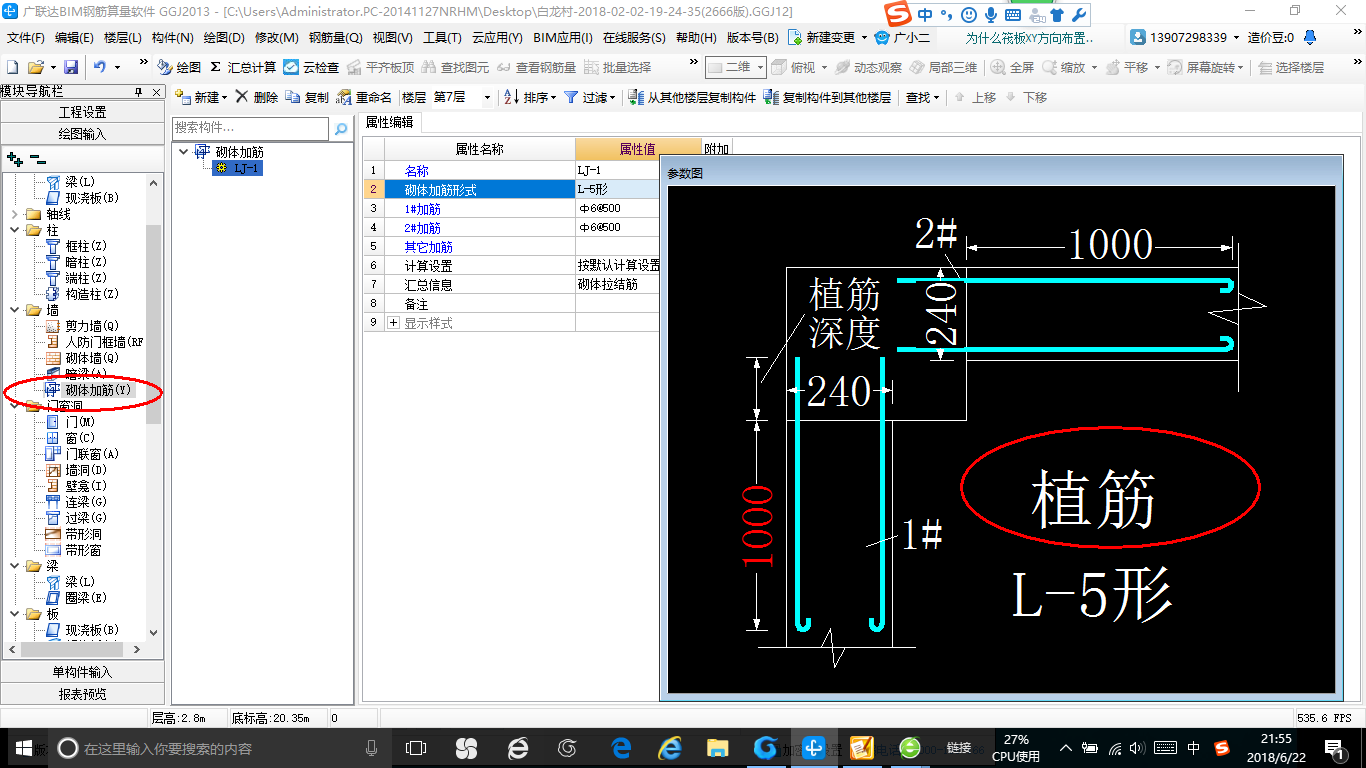1366x768 pixels.
Task: Click 新建变更 new change button
Action: click(828, 37)
